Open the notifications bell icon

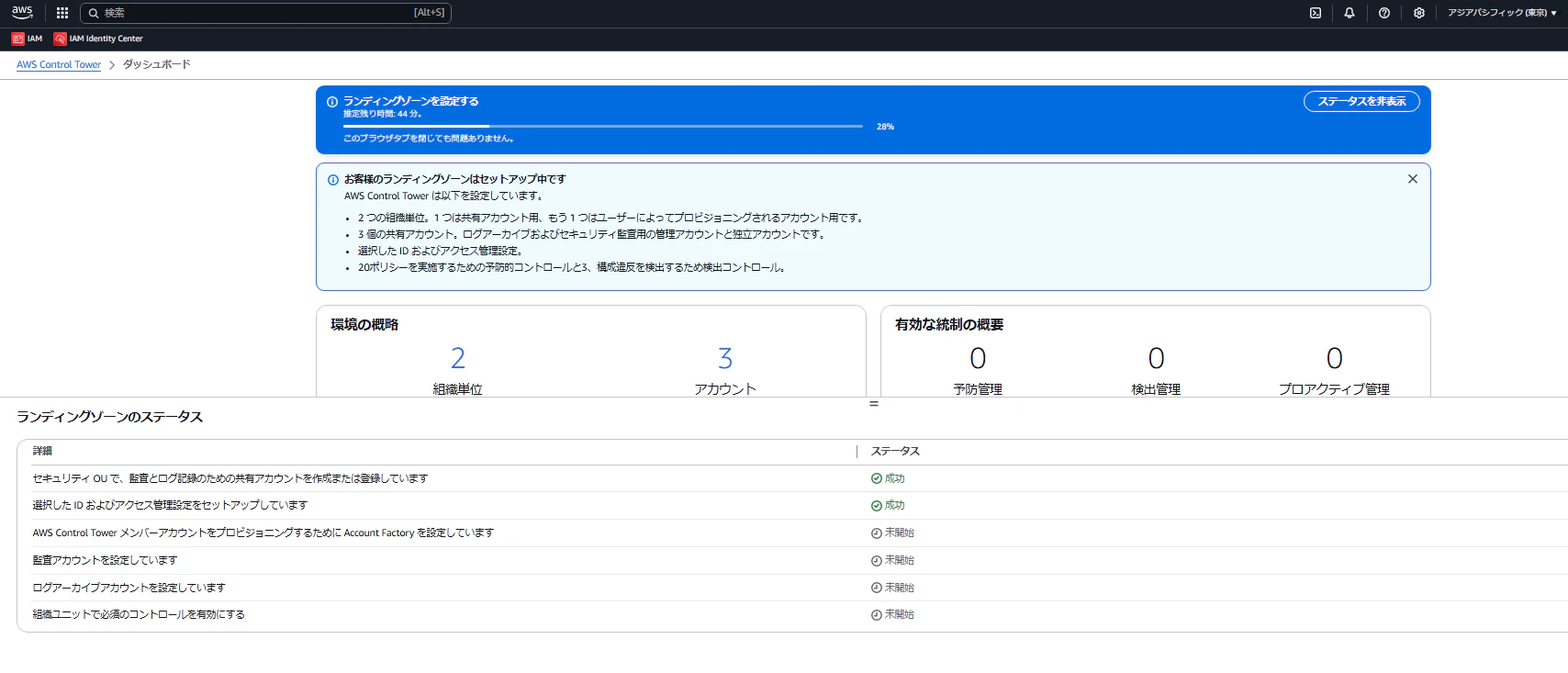pyautogui.click(x=1350, y=13)
